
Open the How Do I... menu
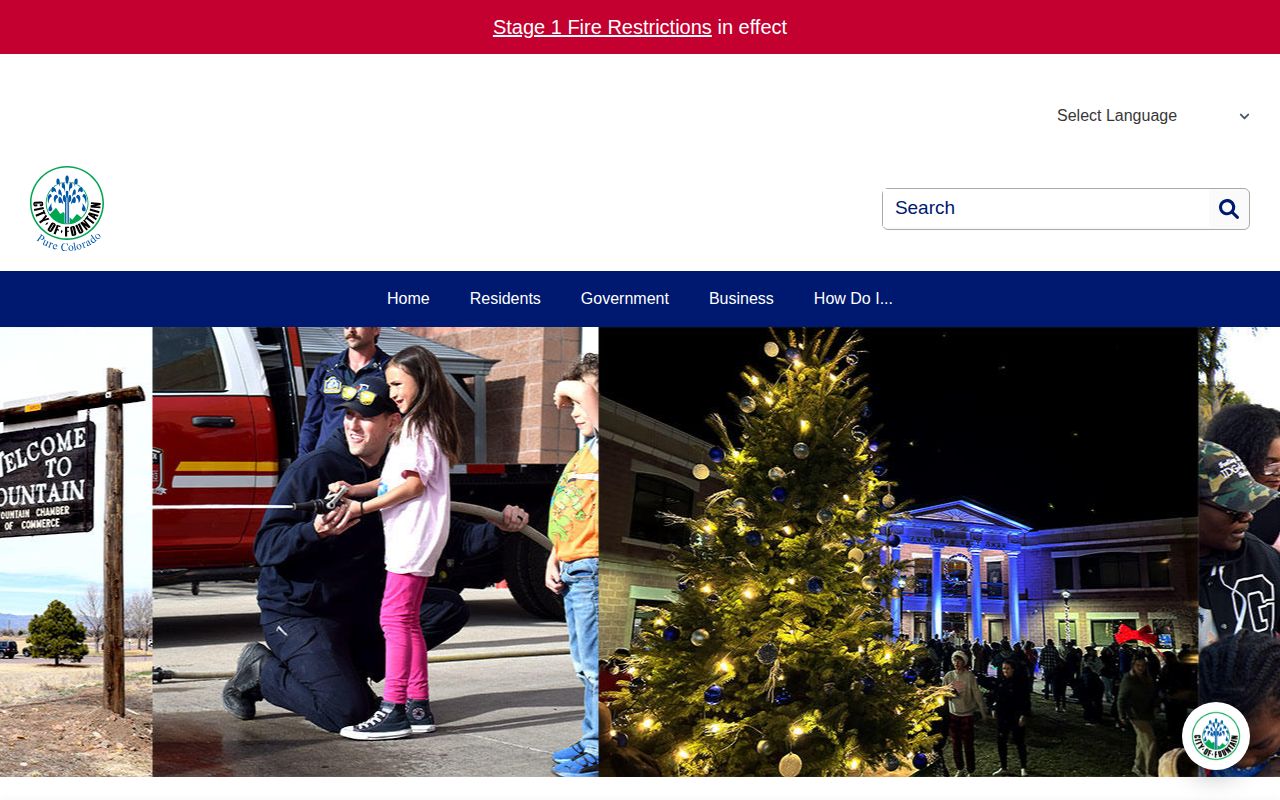[853, 299]
